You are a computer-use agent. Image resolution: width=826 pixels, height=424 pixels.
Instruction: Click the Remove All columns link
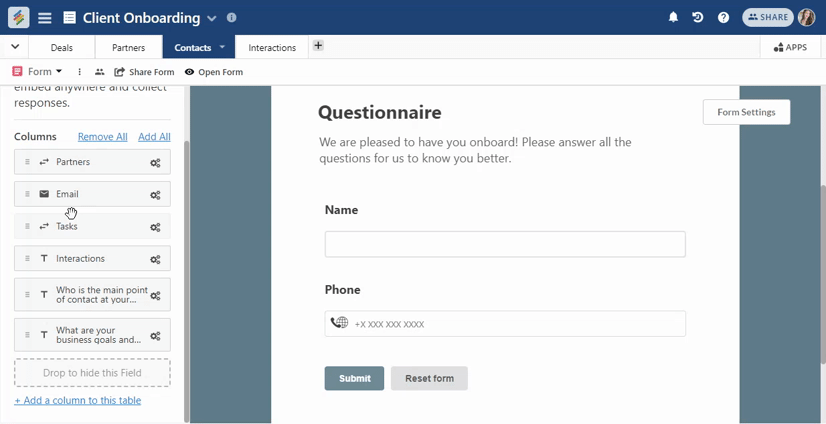(103, 137)
